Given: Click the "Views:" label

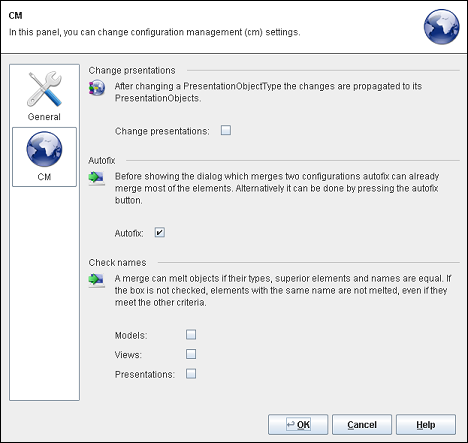Looking at the screenshot, I should (x=128, y=355).
